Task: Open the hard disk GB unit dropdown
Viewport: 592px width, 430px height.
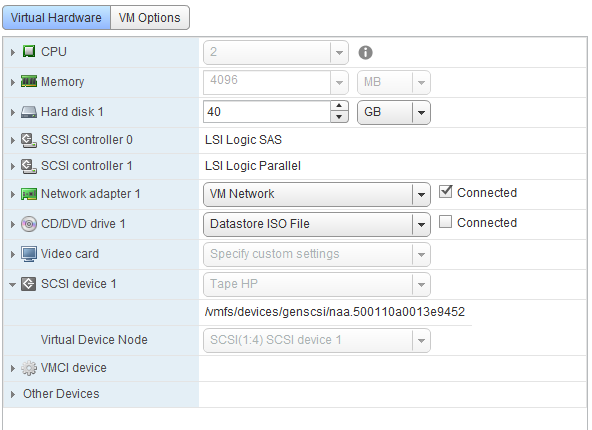Action: 393,113
